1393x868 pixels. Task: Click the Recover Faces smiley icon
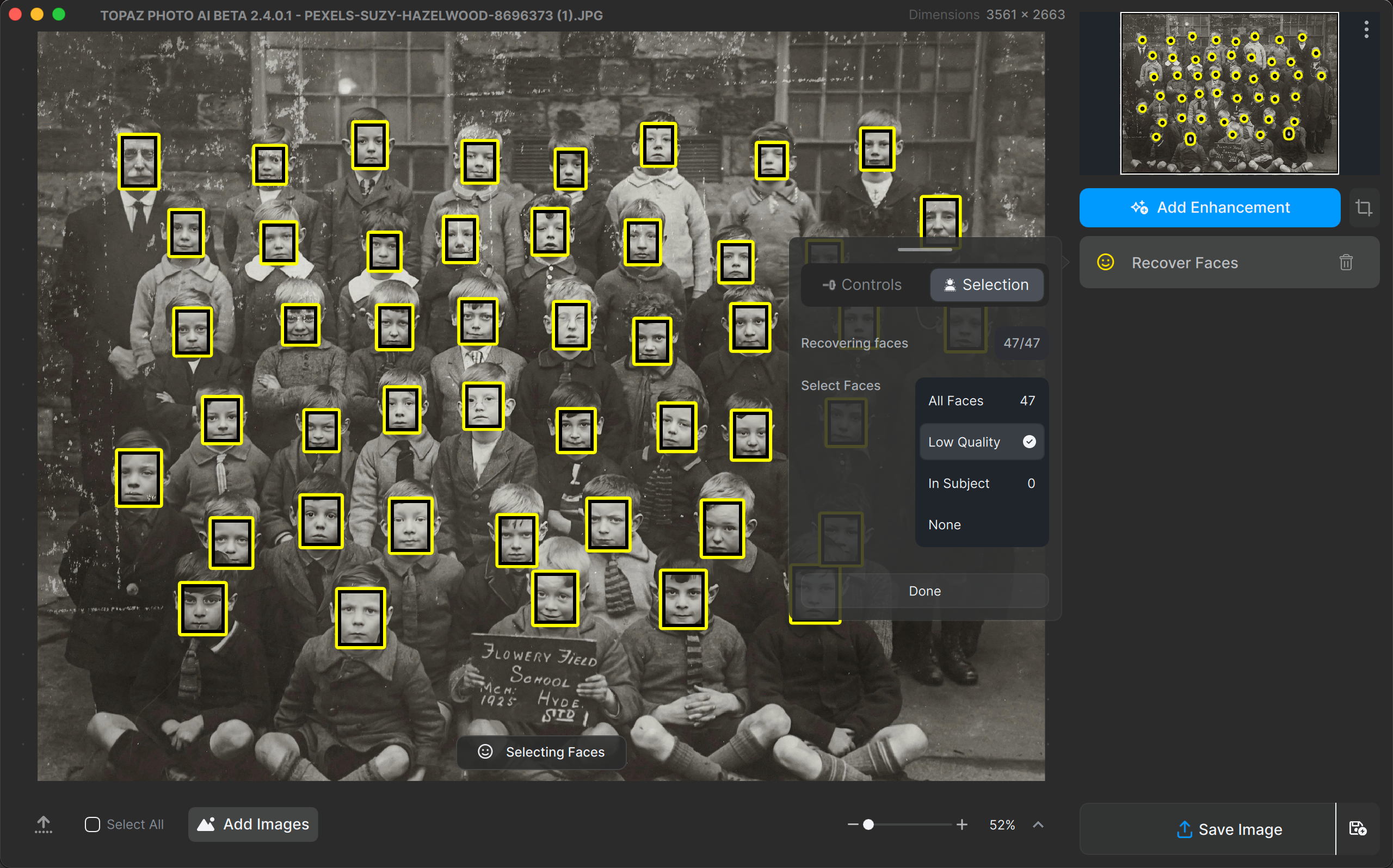tap(1105, 262)
